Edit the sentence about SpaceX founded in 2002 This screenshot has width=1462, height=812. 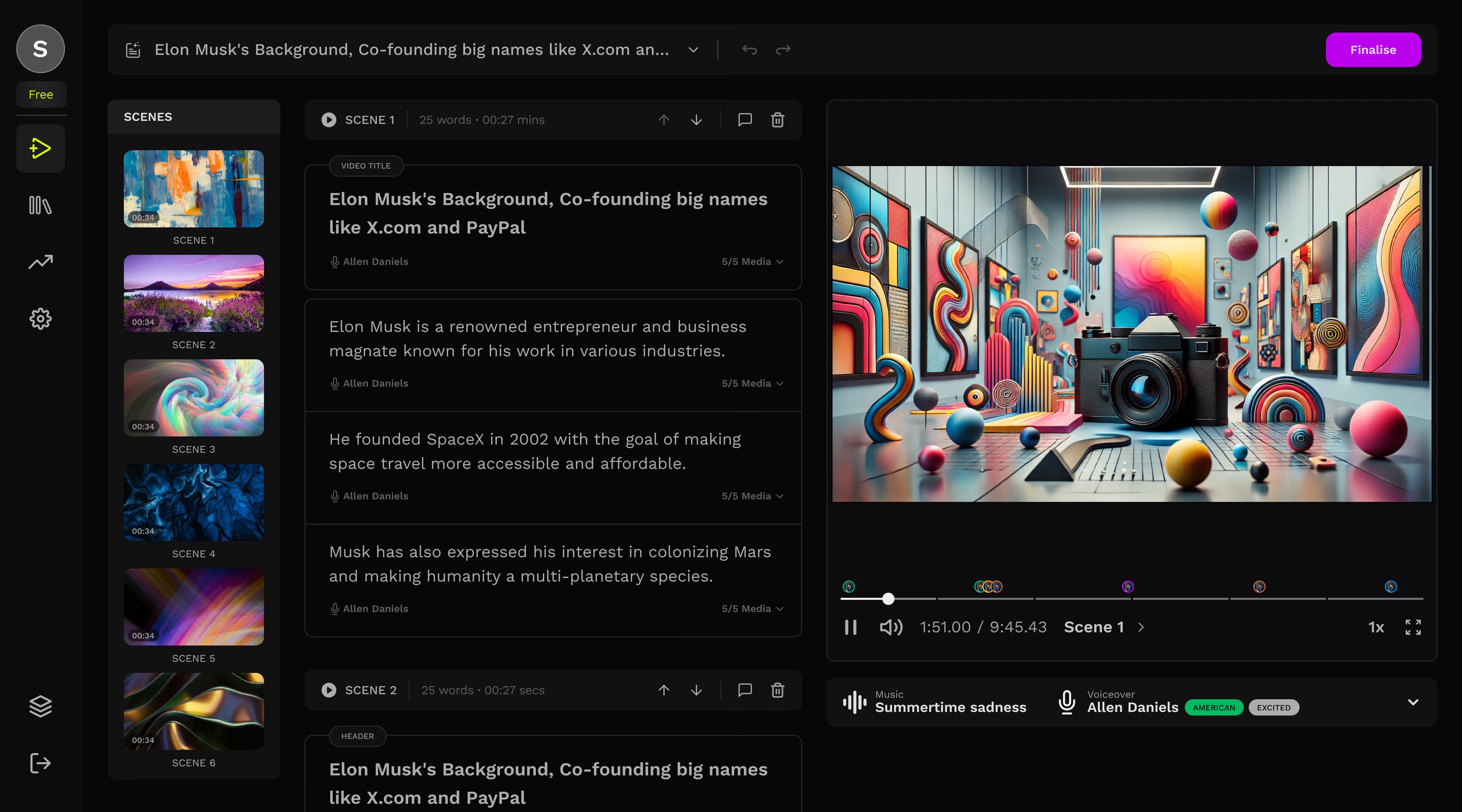535,452
